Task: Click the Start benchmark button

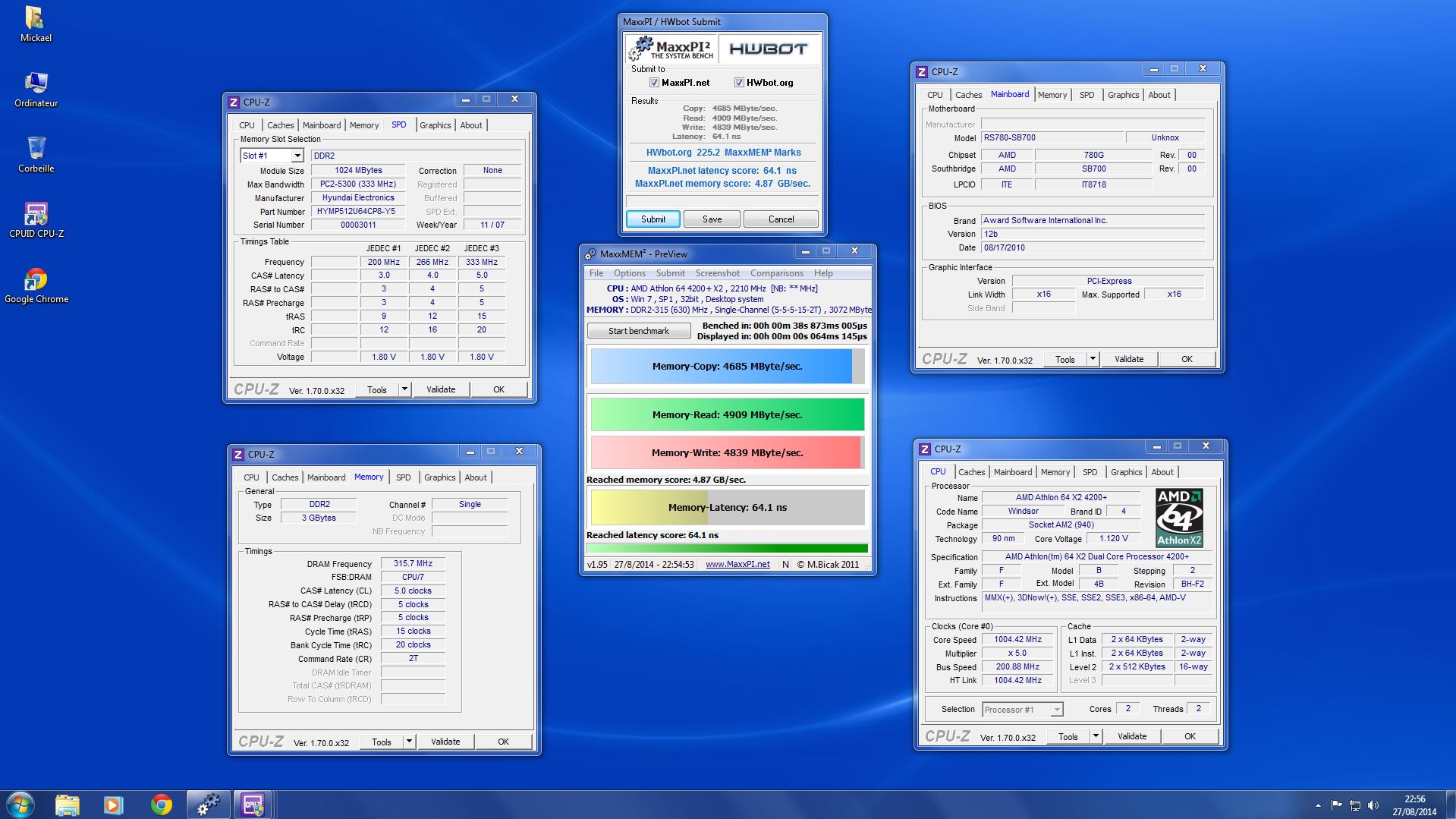Action: click(639, 331)
